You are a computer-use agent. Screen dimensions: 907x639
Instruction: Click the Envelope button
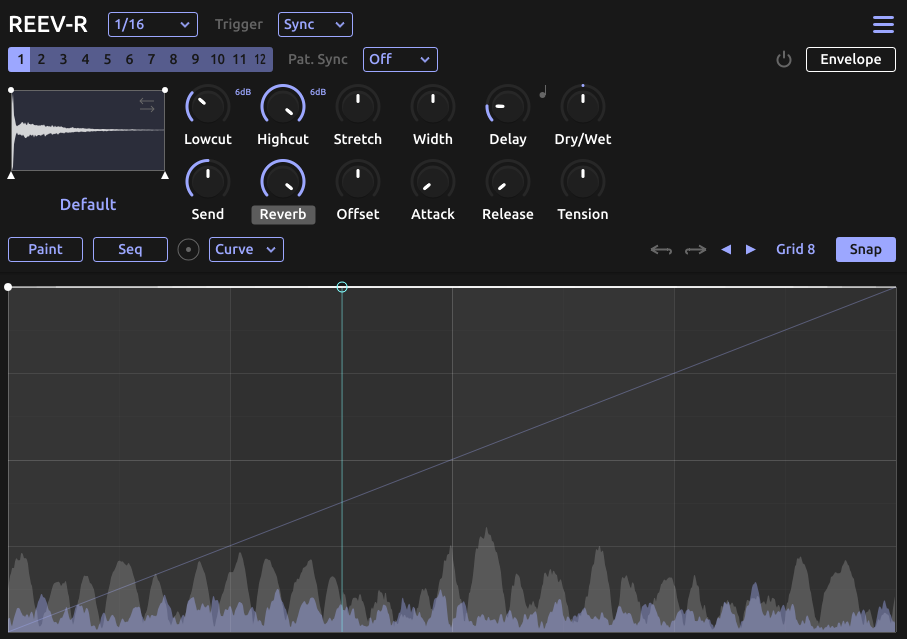pyautogui.click(x=850, y=59)
